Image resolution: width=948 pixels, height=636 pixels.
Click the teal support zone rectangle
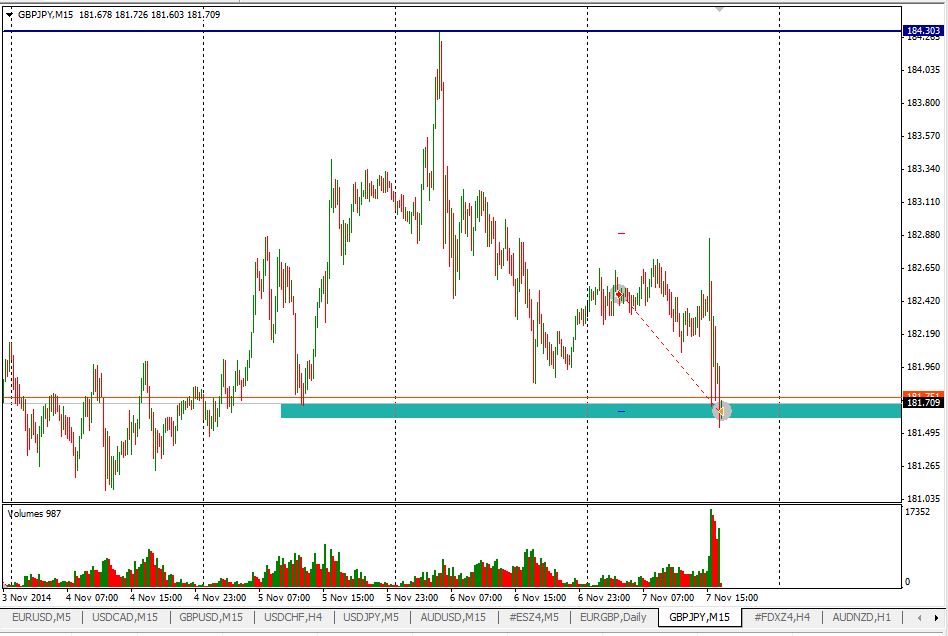click(450, 410)
